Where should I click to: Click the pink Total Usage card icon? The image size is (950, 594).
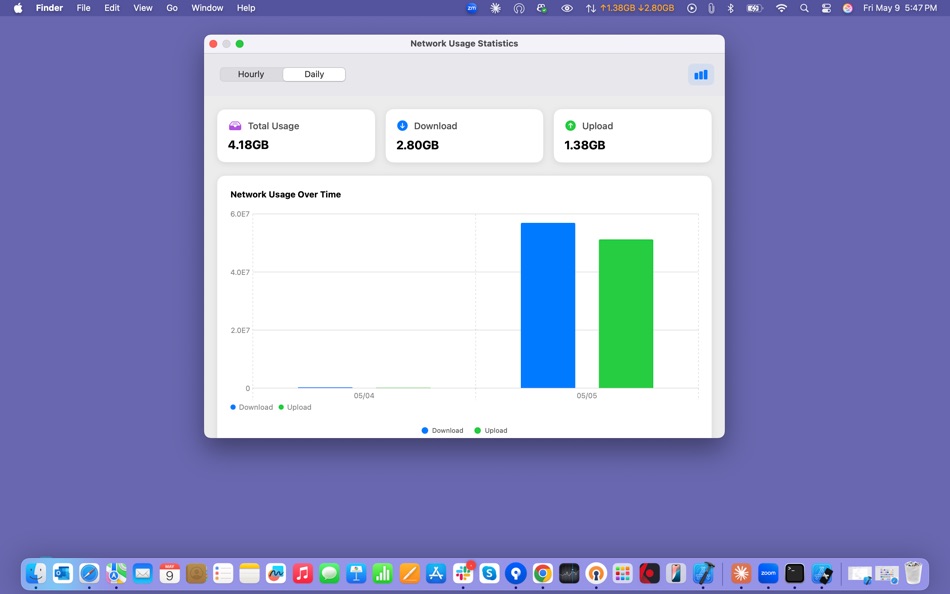tap(234, 126)
